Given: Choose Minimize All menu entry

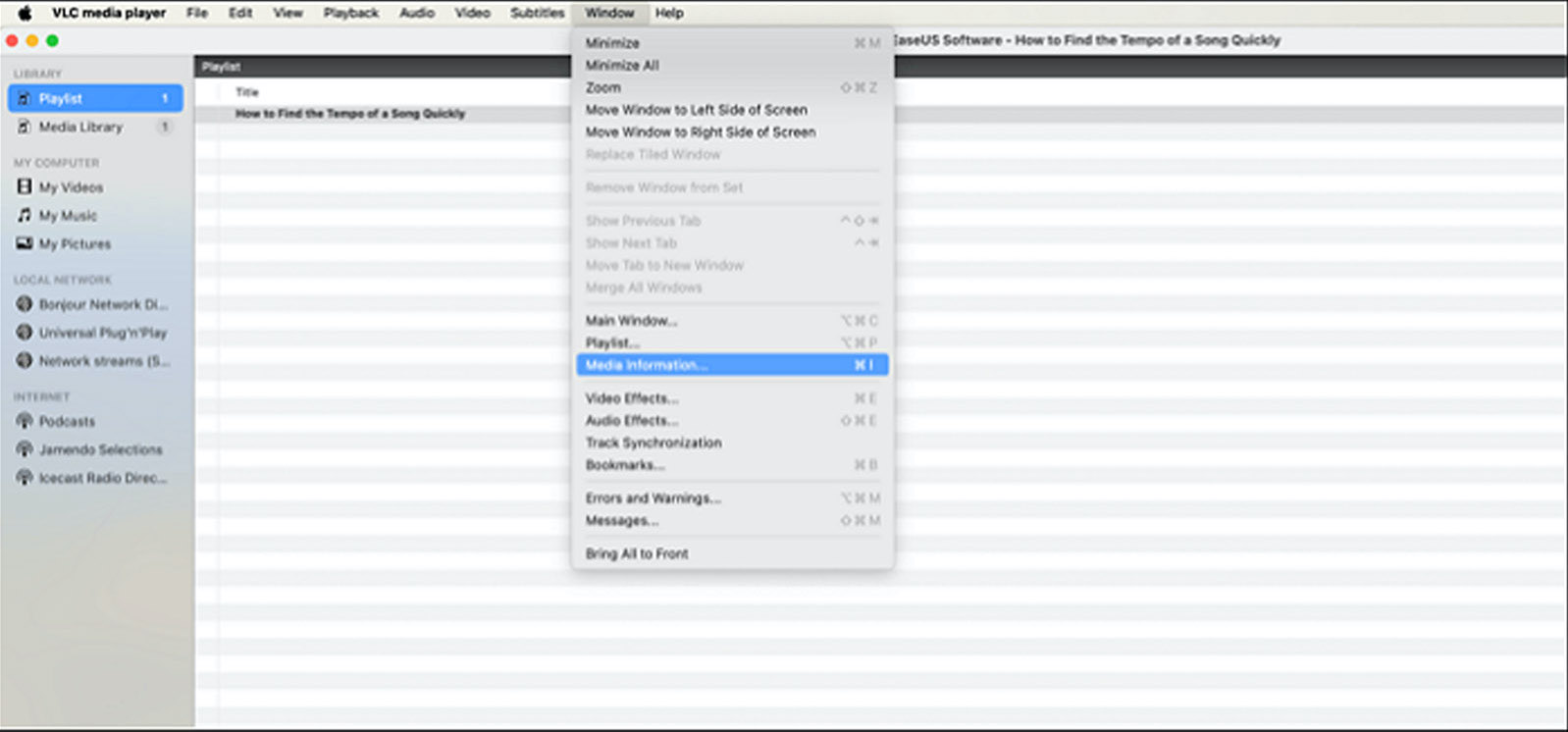Looking at the screenshot, I should (732, 65).
